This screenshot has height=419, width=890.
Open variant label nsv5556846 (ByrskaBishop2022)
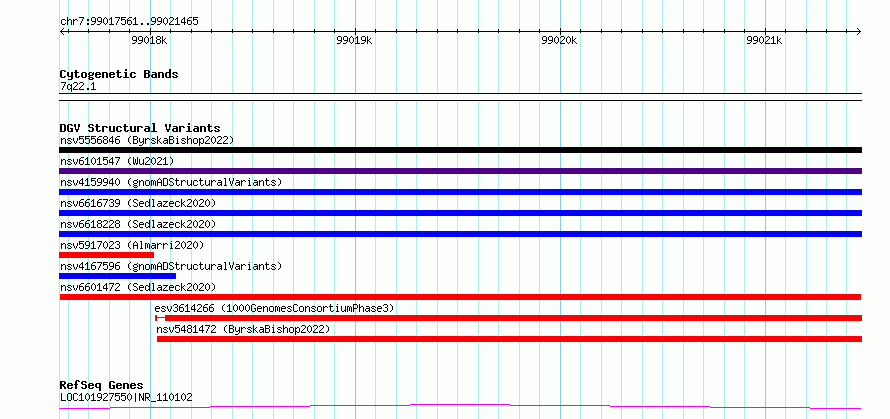point(147,140)
